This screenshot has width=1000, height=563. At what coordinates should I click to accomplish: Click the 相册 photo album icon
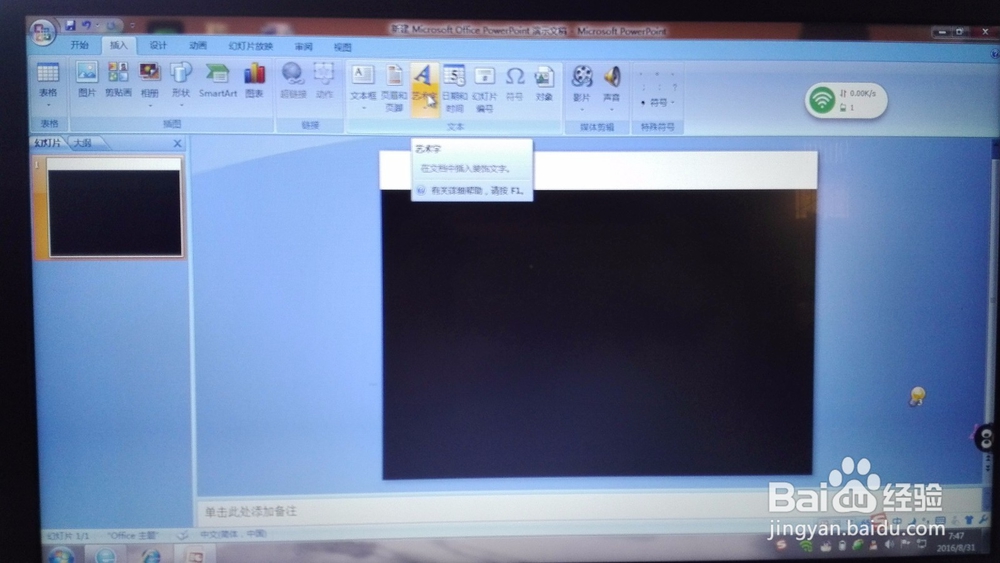(150, 73)
